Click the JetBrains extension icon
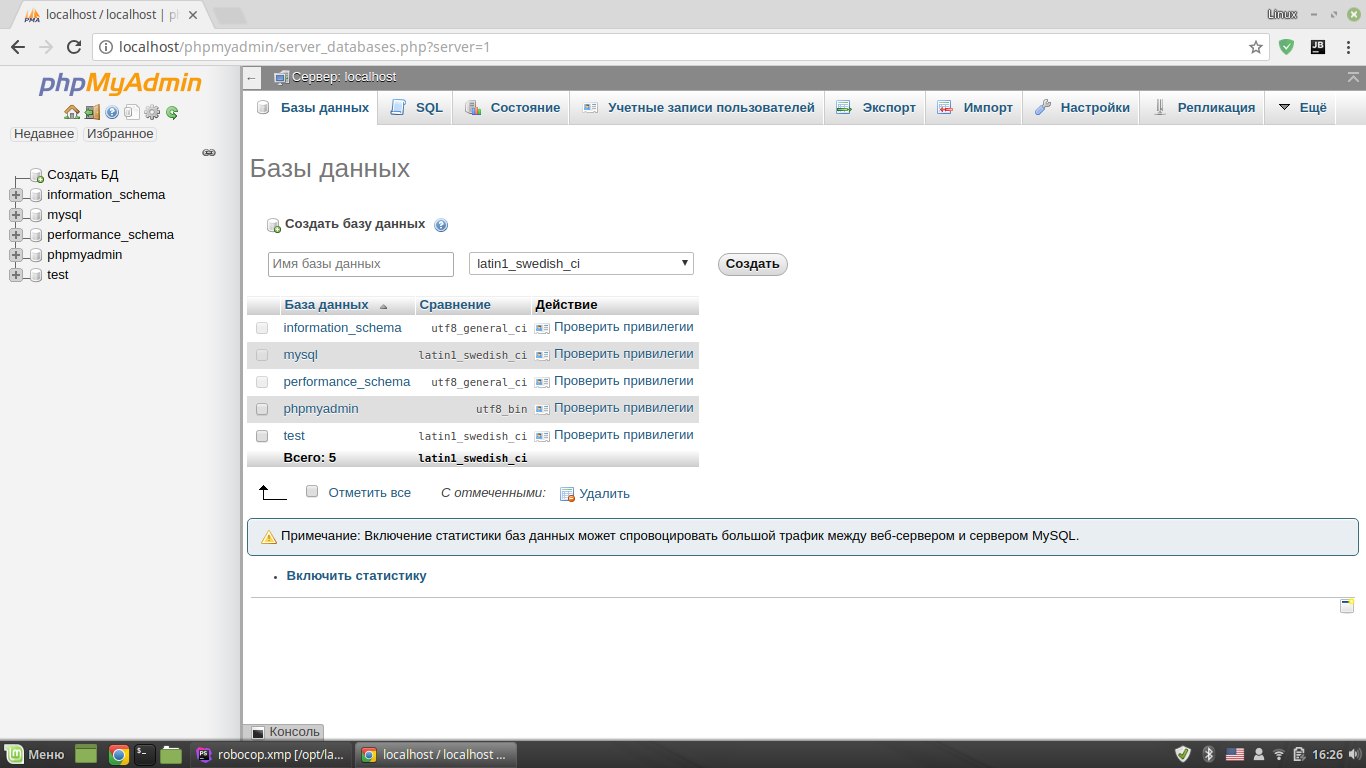The height and width of the screenshot is (768, 1366). pyautogui.click(x=1317, y=47)
